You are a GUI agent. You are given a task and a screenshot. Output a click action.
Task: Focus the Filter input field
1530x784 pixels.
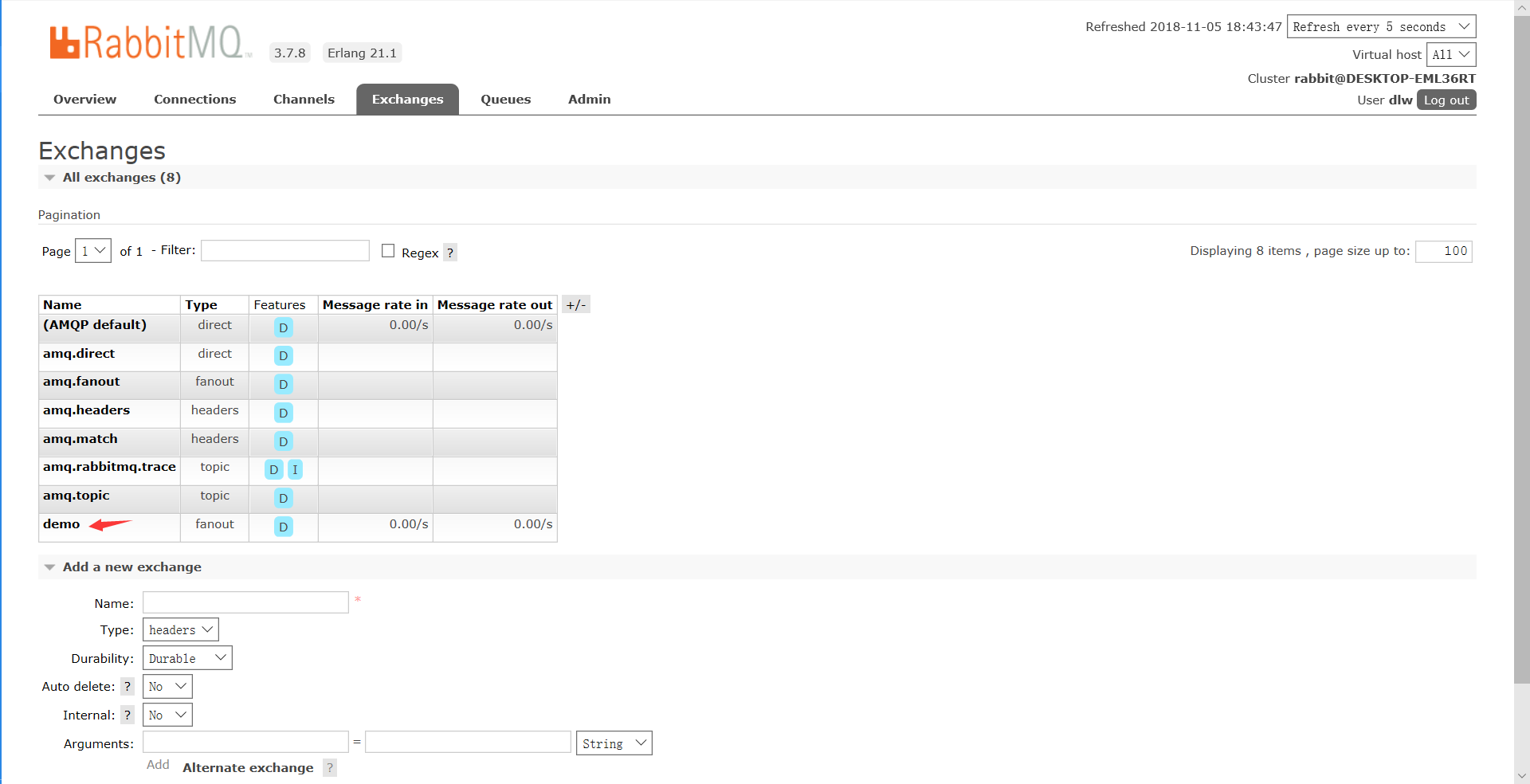click(285, 250)
